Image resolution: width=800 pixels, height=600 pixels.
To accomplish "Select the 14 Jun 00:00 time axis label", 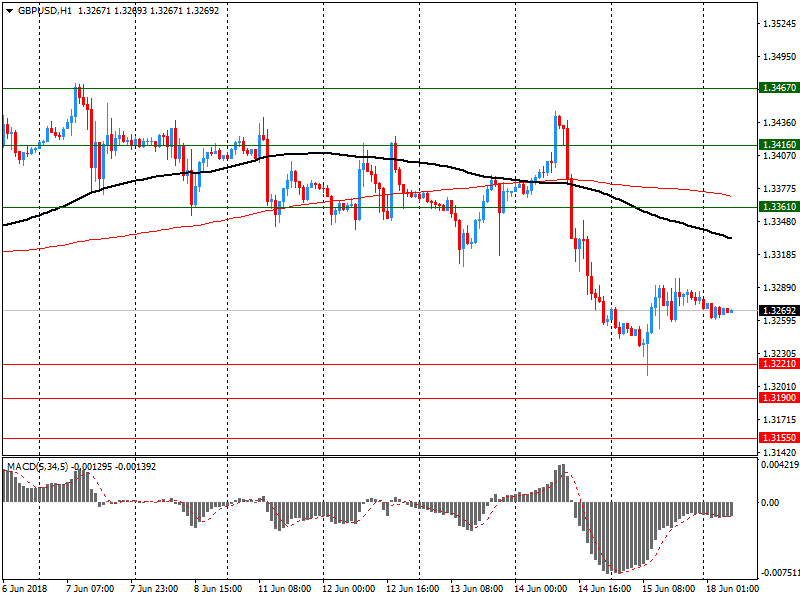I will [x=540, y=589].
